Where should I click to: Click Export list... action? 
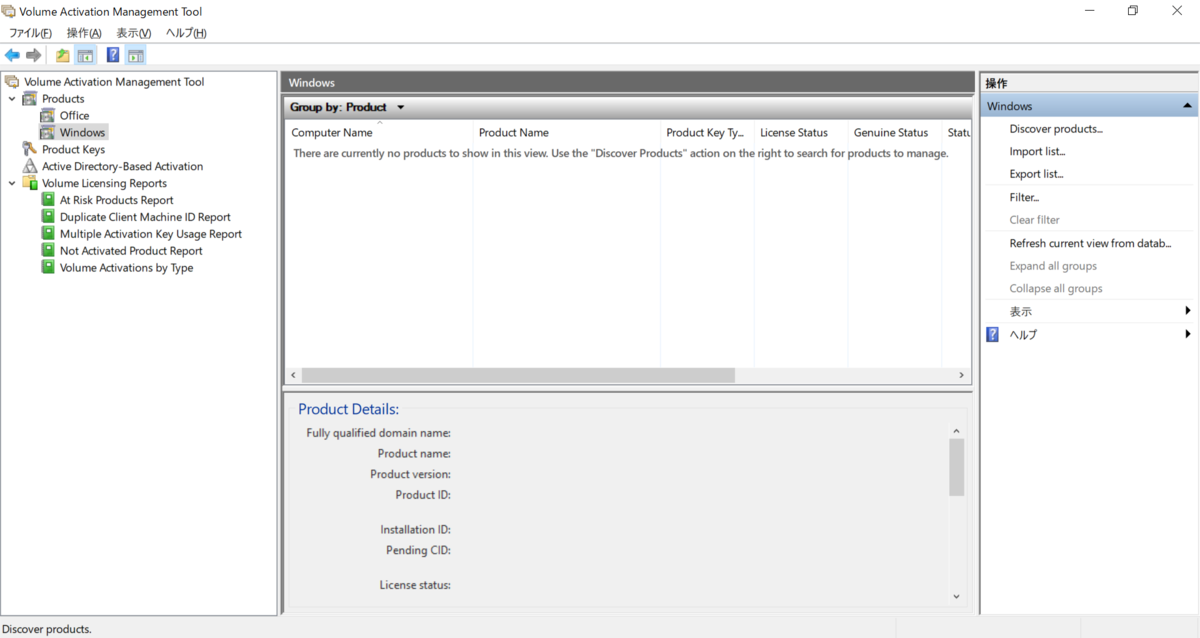[1036, 174]
